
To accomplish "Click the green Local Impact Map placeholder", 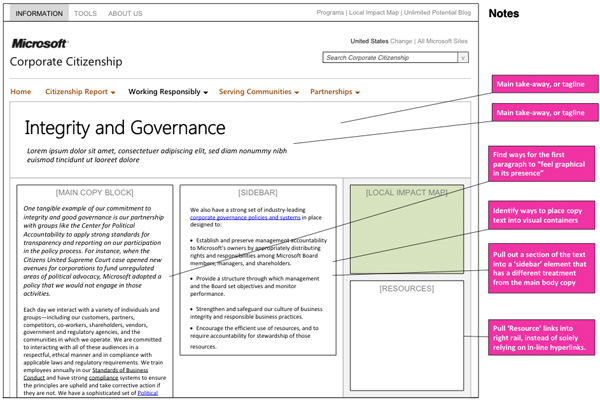I will pyautogui.click(x=407, y=229).
